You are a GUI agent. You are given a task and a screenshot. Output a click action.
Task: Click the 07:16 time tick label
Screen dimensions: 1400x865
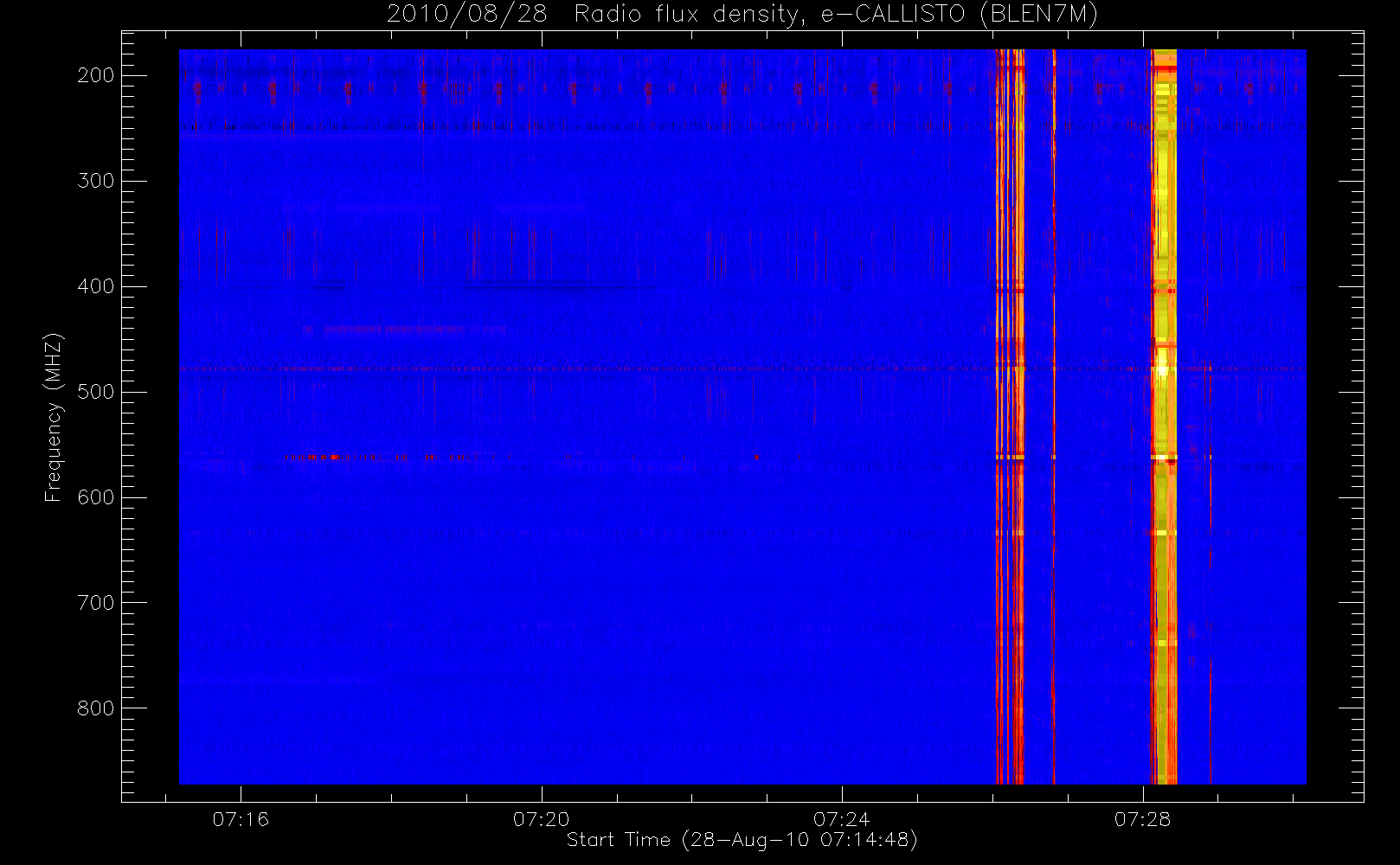[241, 819]
